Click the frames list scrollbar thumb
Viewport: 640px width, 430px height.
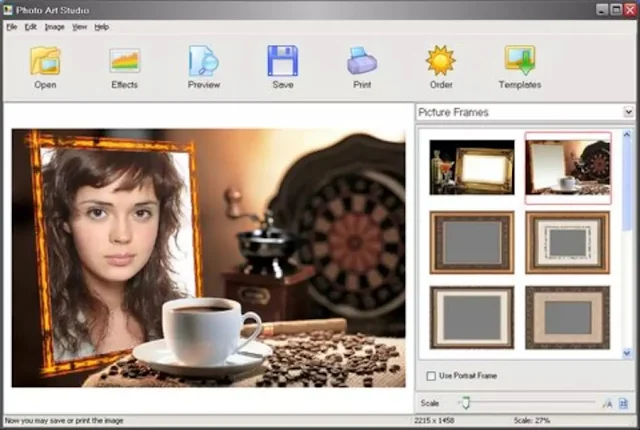coord(627,185)
